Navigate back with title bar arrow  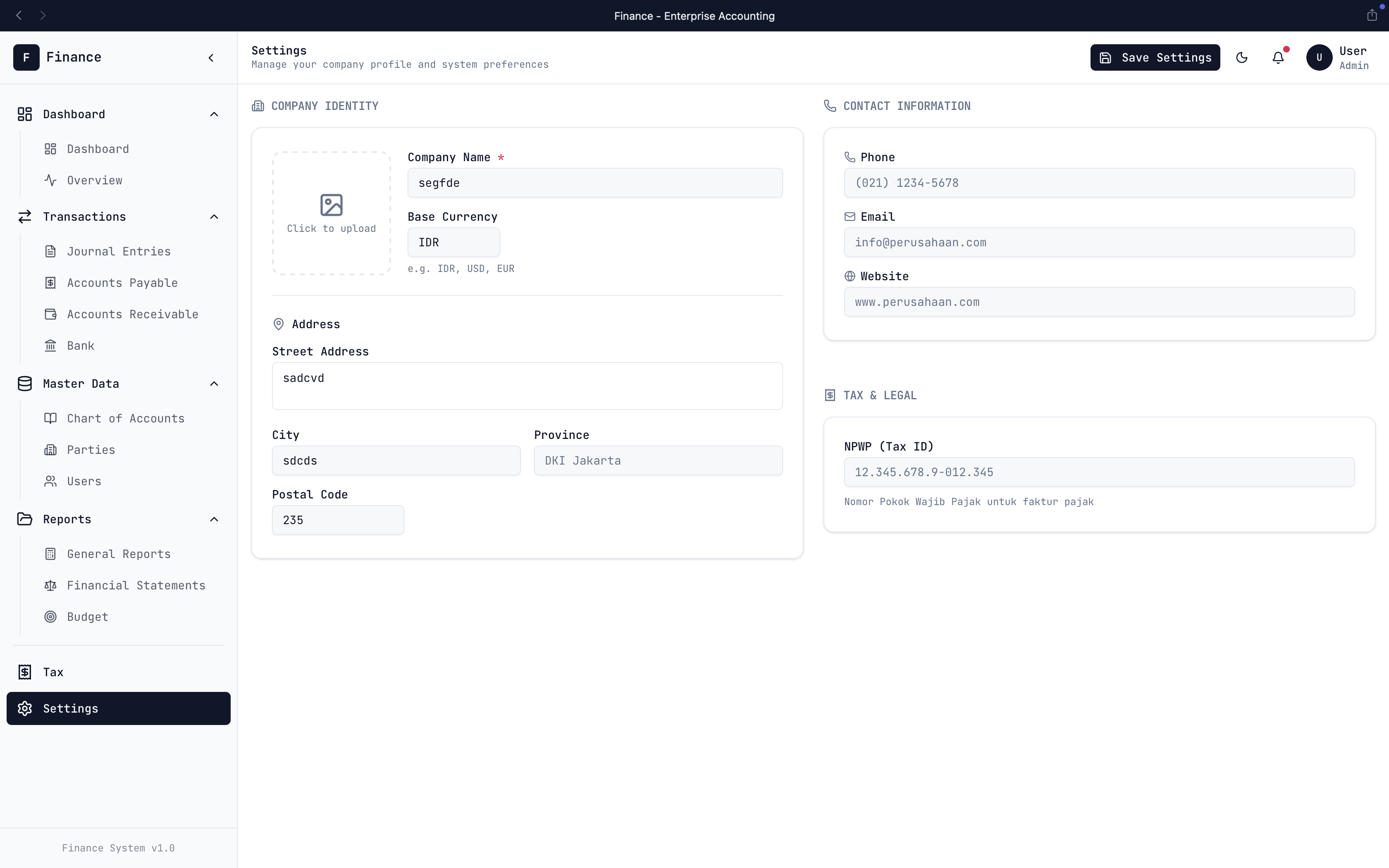[19, 16]
